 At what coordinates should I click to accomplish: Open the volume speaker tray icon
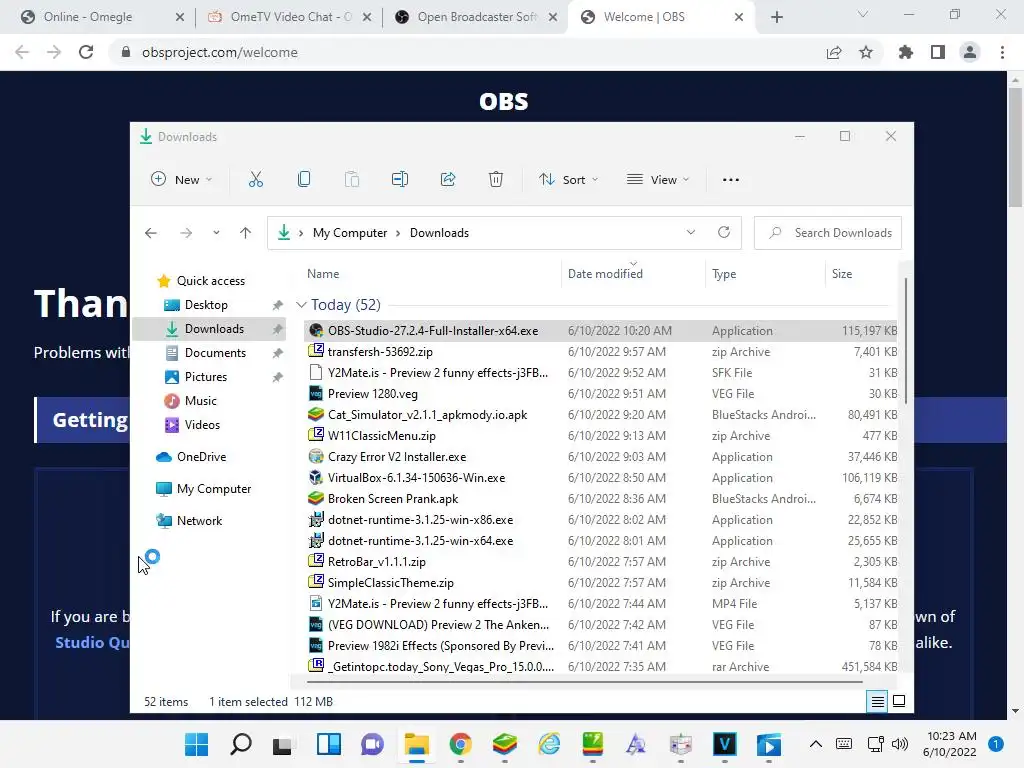point(900,744)
